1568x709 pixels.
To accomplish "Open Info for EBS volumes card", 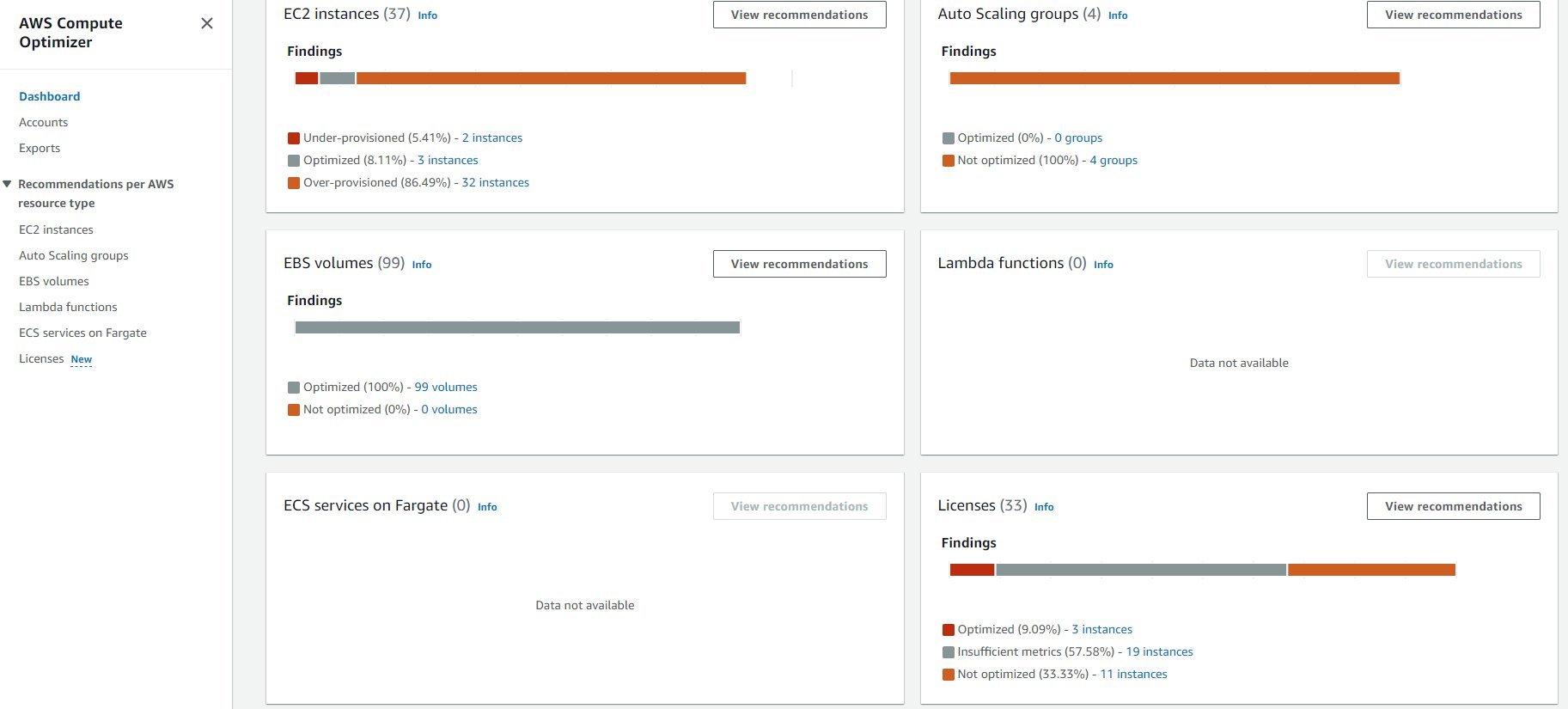I will coord(422,265).
